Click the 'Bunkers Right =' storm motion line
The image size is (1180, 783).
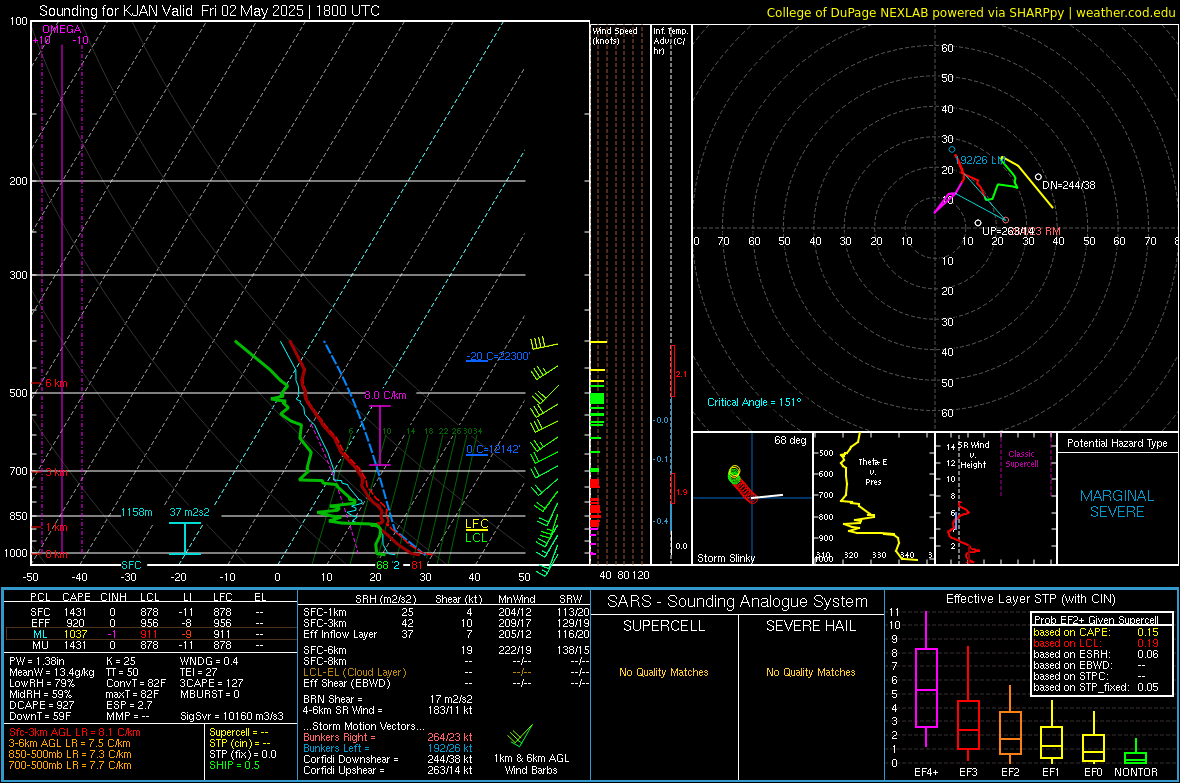(388, 738)
